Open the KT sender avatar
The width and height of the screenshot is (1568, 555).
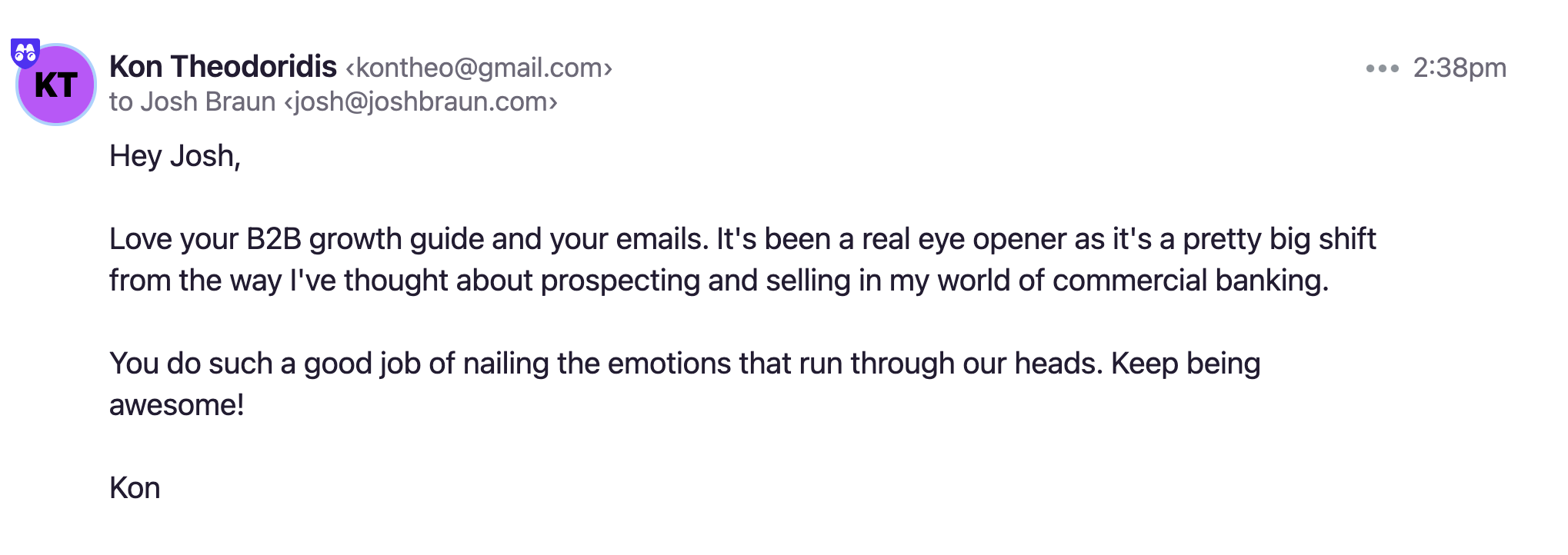[x=56, y=85]
